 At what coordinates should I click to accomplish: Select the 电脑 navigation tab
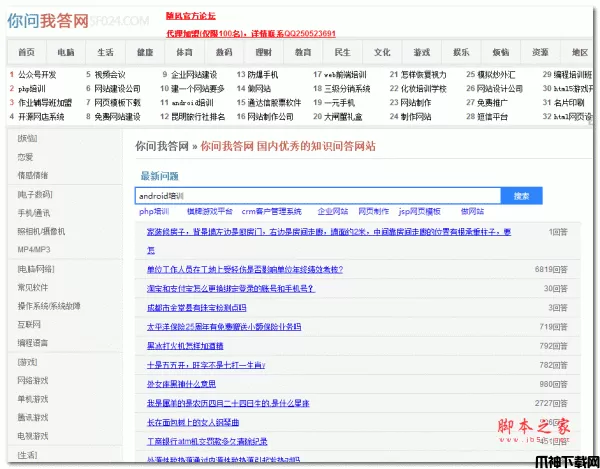(x=66, y=51)
